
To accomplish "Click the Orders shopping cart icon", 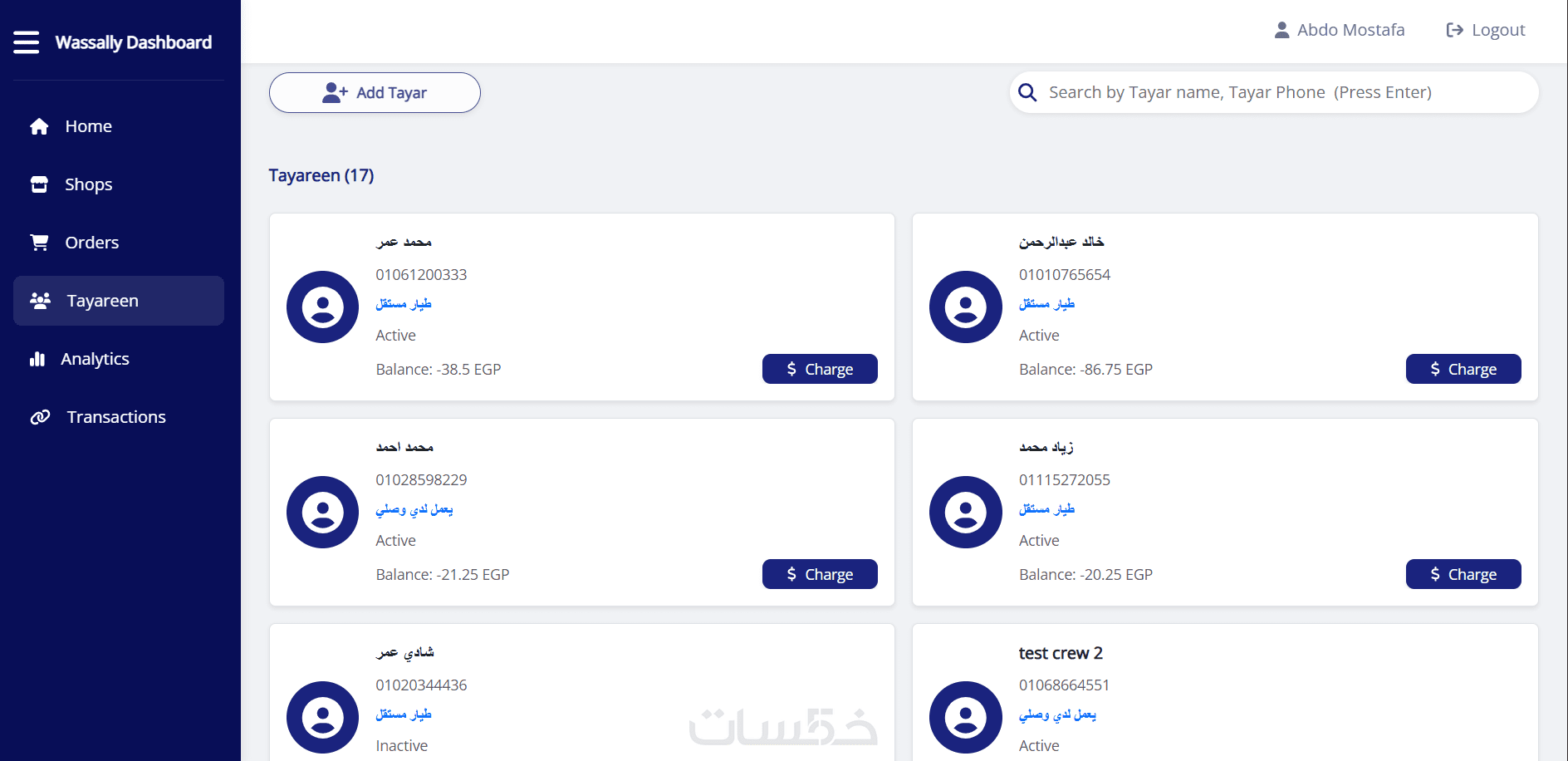I will (x=39, y=243).
